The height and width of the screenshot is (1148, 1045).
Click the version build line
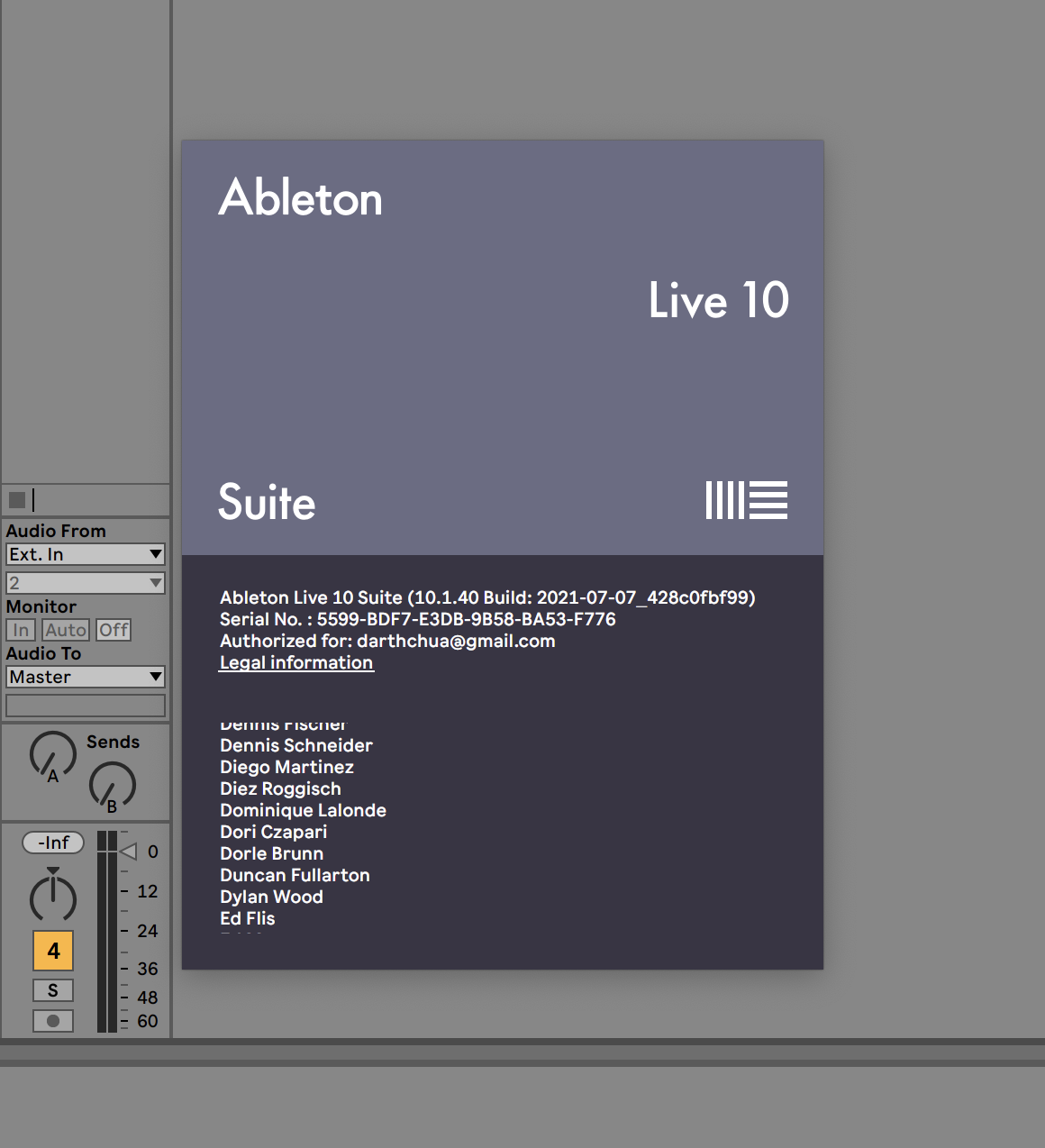(x=487, y=597)
